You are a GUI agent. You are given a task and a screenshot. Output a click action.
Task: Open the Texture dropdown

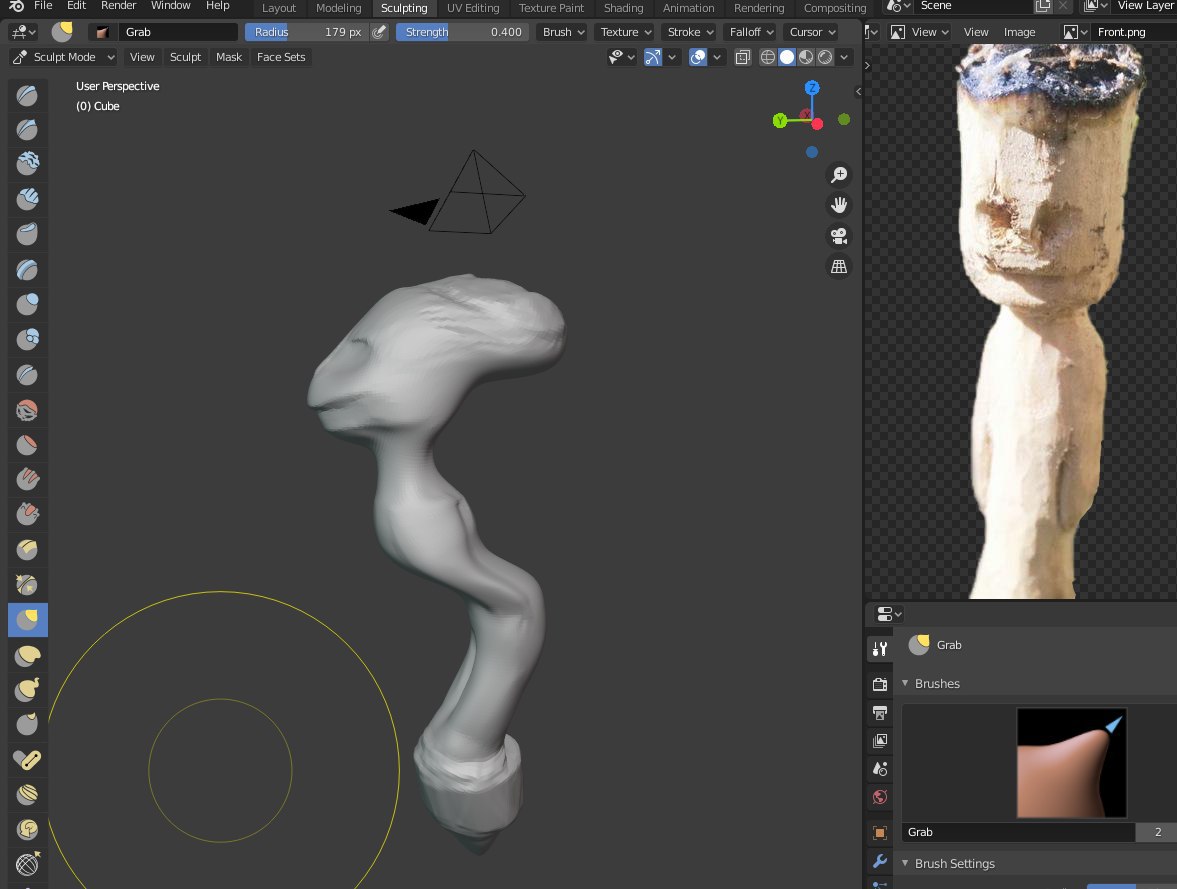point(626,32)
